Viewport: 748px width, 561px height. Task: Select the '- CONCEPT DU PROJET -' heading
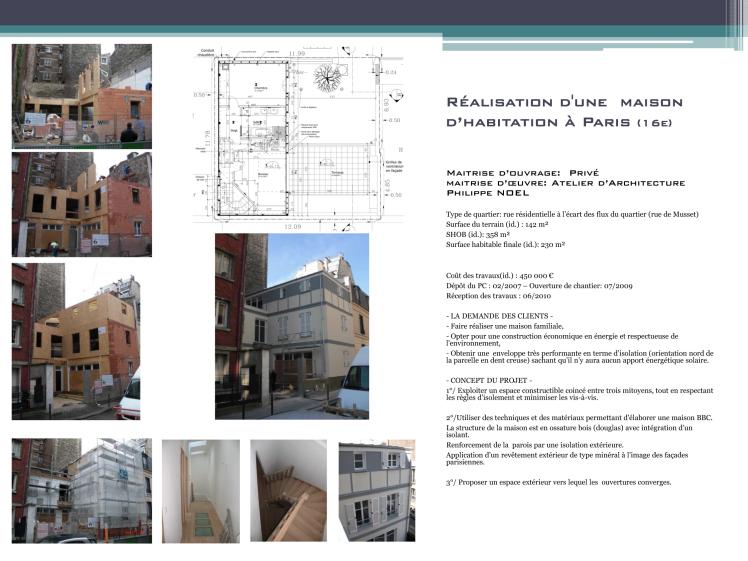click(489, 380)
